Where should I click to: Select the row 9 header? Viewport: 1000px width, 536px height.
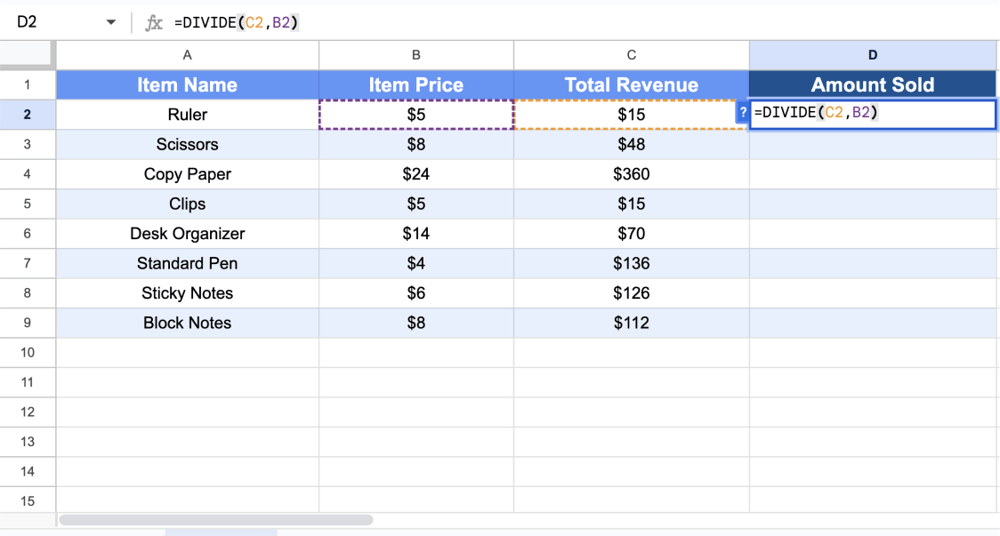[27, 323]
